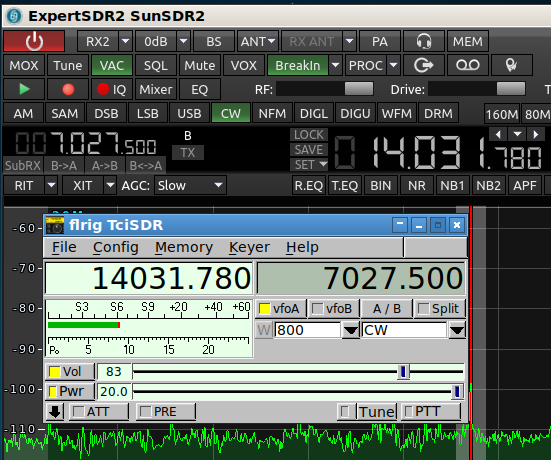Select USB mode

click(x=189, y=113)
